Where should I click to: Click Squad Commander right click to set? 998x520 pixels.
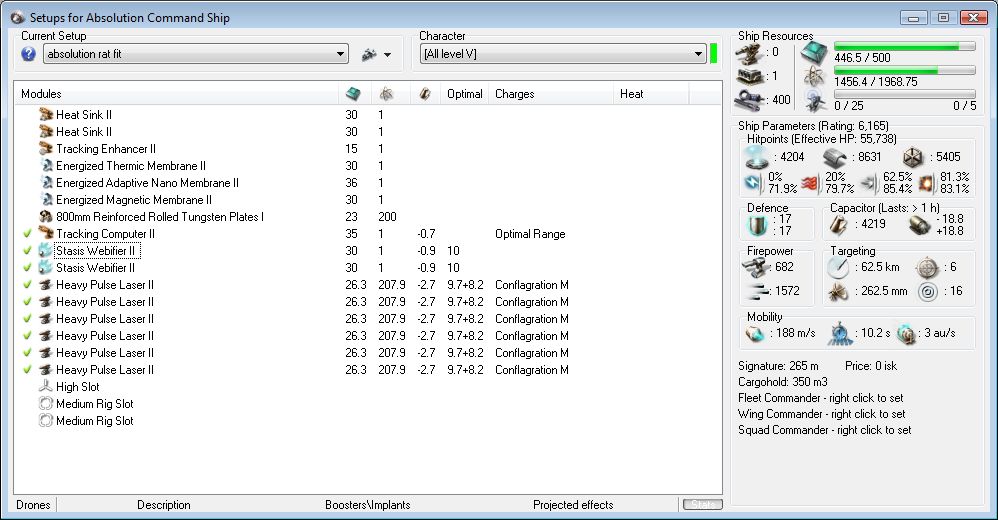pyautogui.click(x=824, y=430)
